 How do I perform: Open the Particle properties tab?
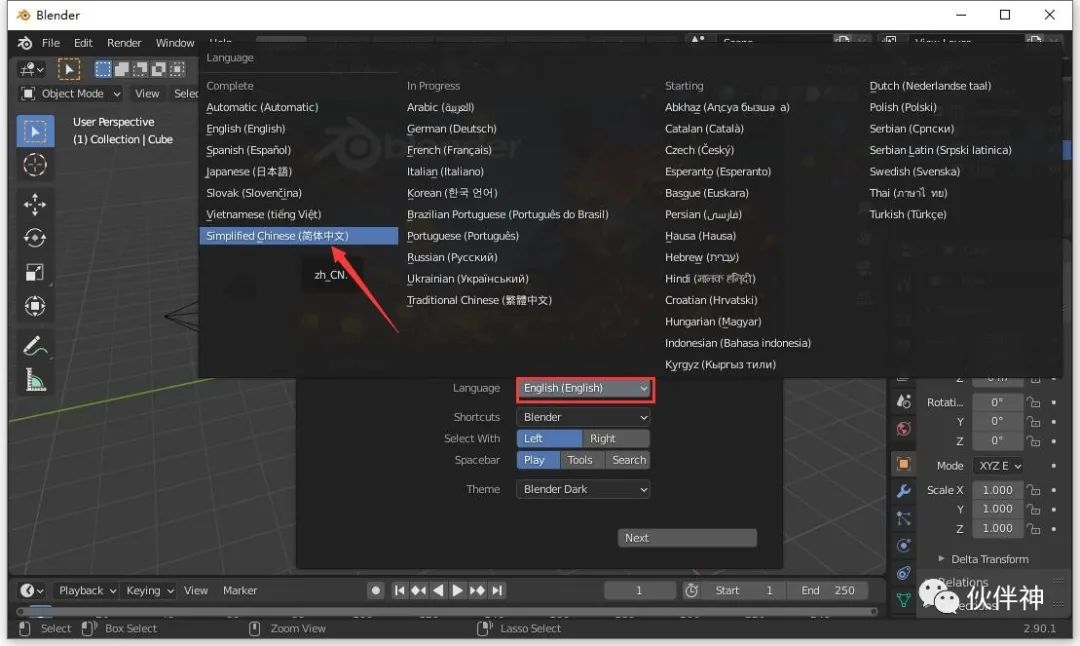point(904,519)
